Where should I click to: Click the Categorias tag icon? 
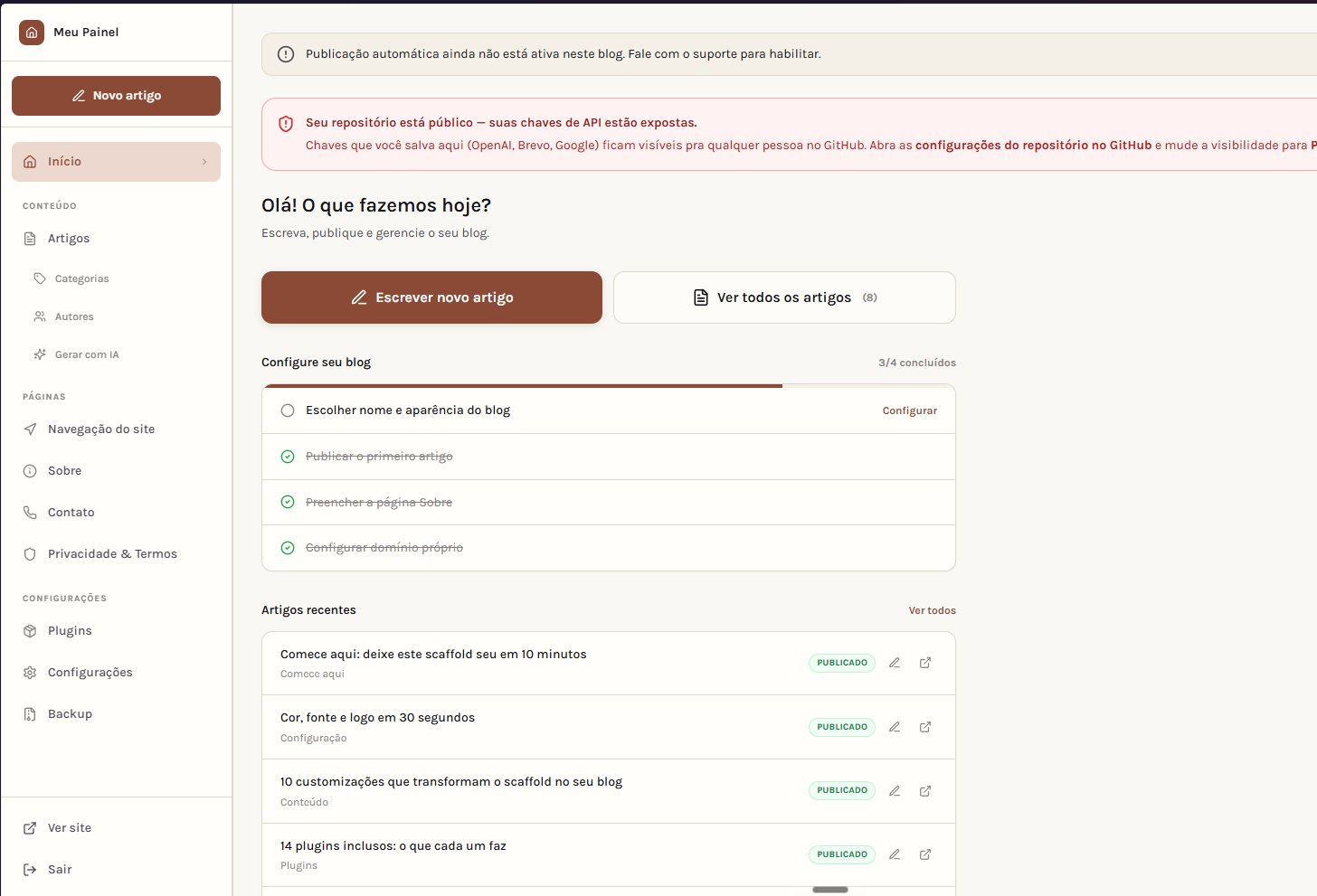click(x=40, y=278)
